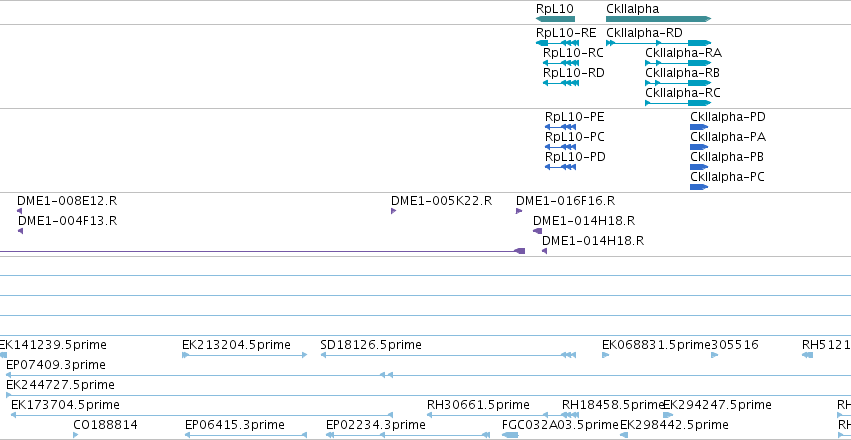The height and width of the screenshot is (440, 851).
Task: Open the RpL10-RE transcript label
Action: pos(566,33)
